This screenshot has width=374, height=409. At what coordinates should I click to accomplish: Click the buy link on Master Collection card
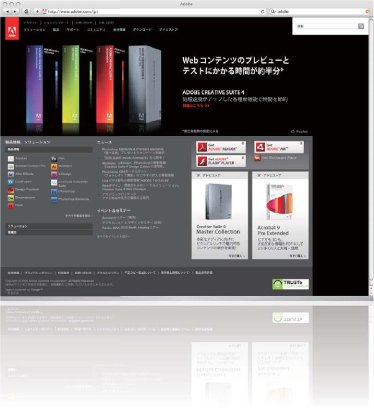[x=237, y=256]
